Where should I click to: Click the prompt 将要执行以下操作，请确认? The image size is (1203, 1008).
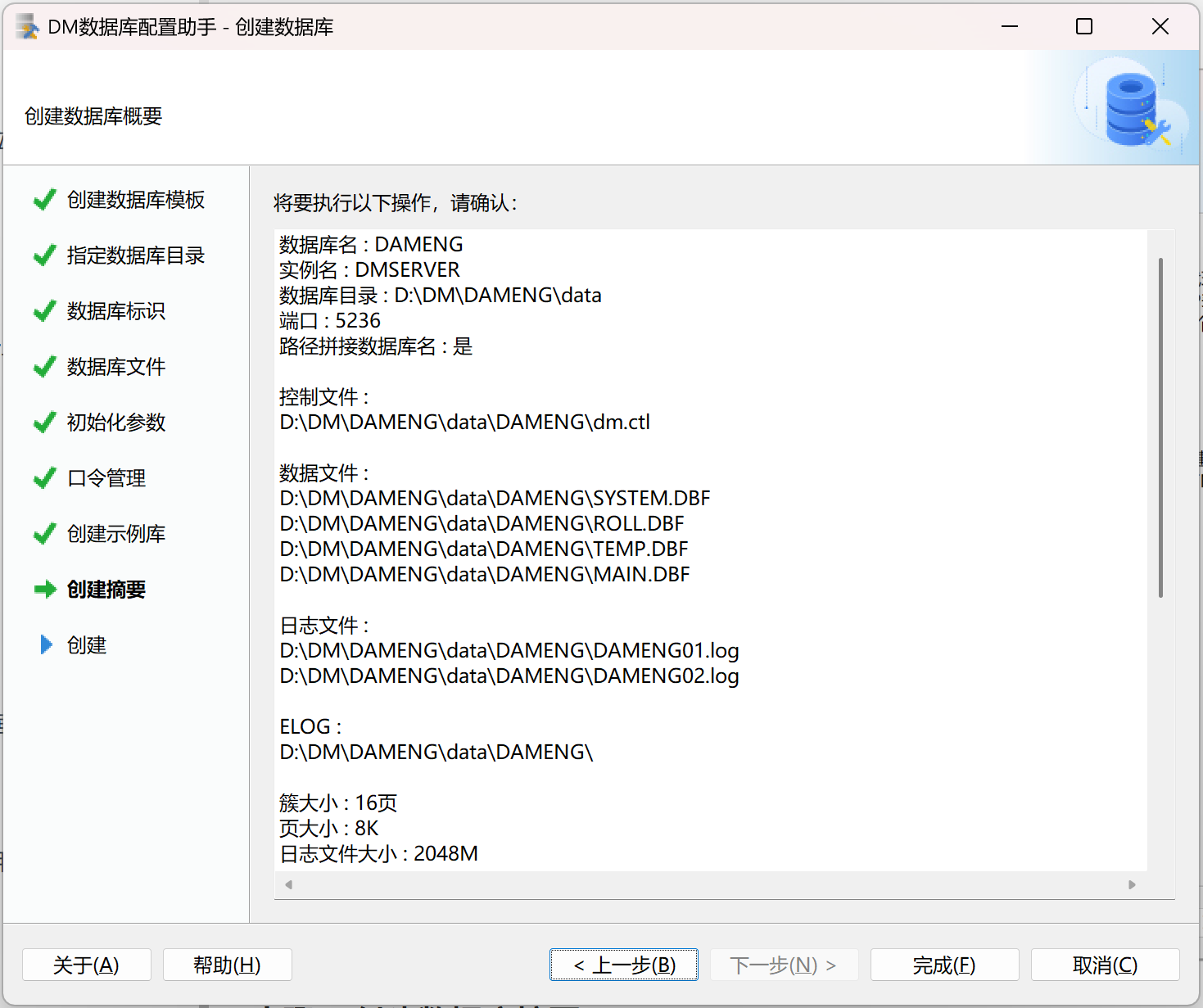(x=396, y=203)
